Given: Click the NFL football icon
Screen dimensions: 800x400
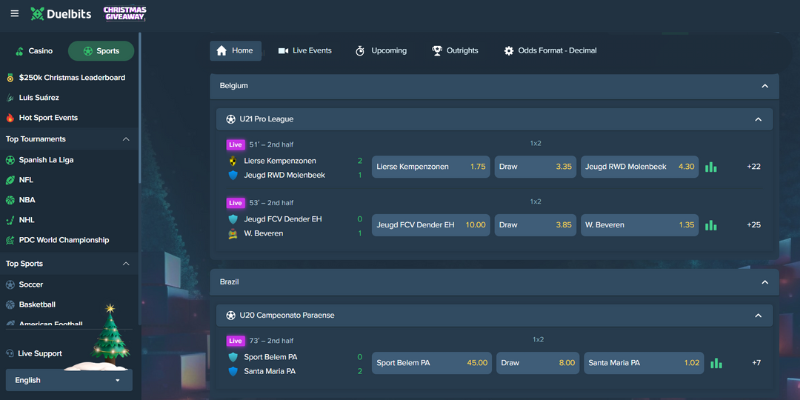Looking at the screenshot, I should point(10,180).
